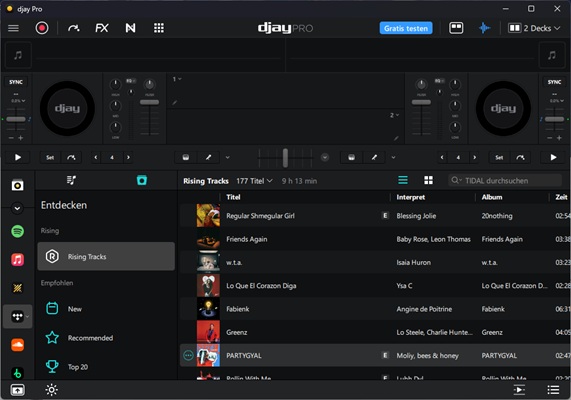Adjust the right deck volume fader

click(x=421, y=102)
